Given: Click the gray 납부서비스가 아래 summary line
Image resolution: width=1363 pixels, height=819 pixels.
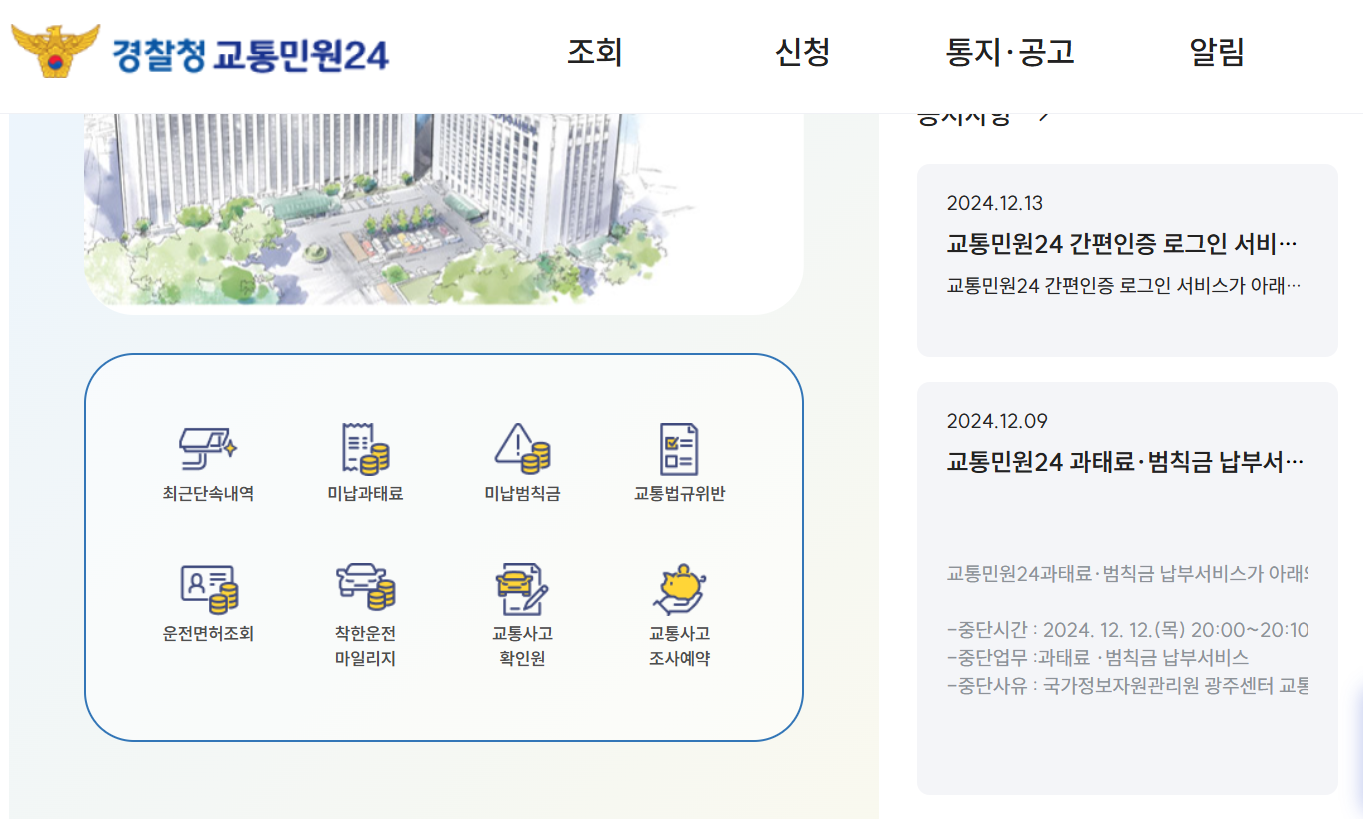Looking at the screenshot, I should click(1127, 574).
